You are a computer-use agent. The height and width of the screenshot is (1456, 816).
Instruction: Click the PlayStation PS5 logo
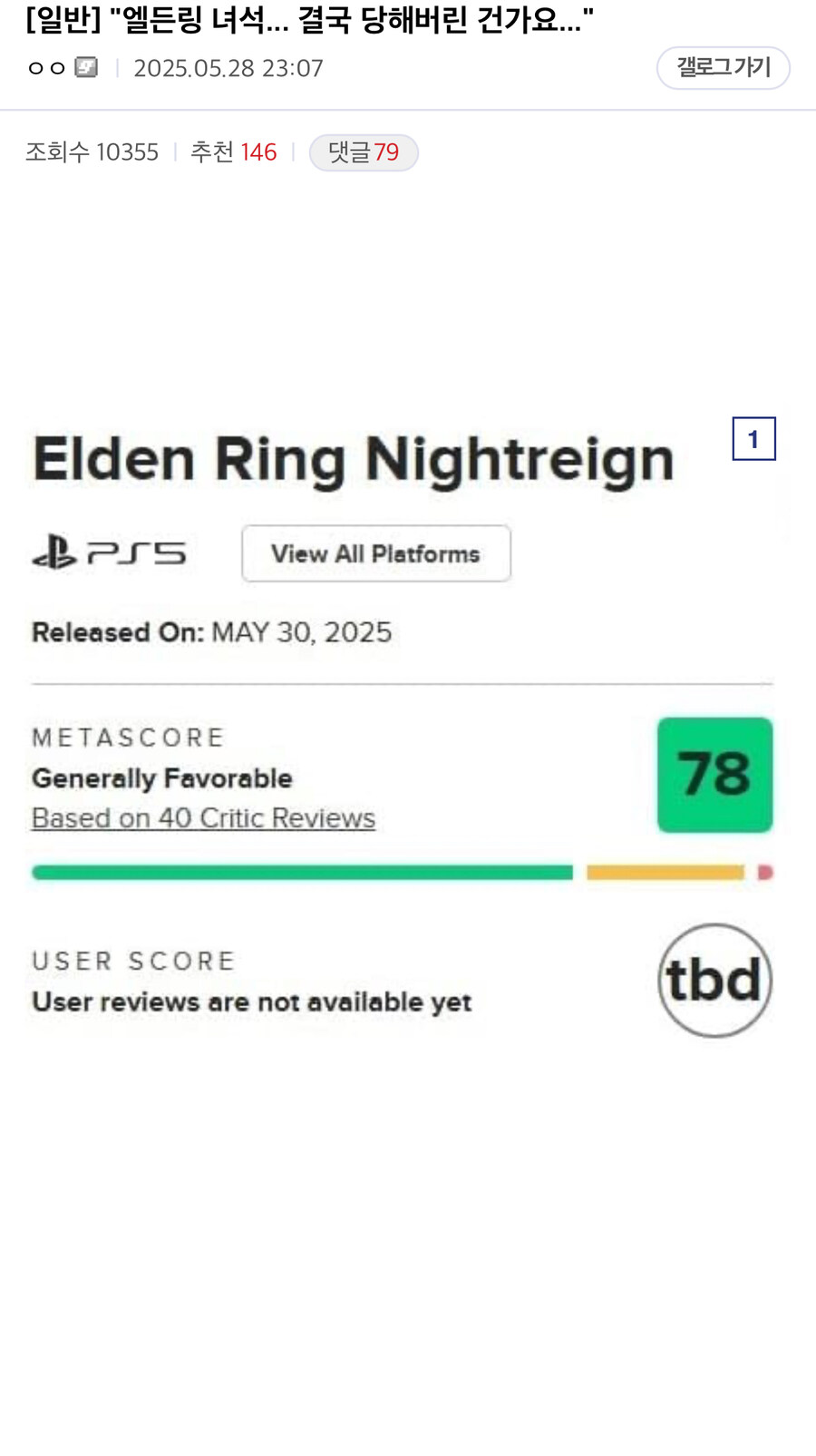tap(109, 552)
